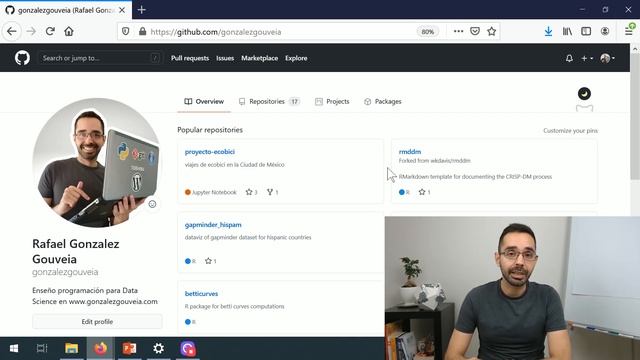This screenshot has height=360, width=640.
Task: Open the forked-from wkdavis/rmddm link
Action: [x=450, y=161]
